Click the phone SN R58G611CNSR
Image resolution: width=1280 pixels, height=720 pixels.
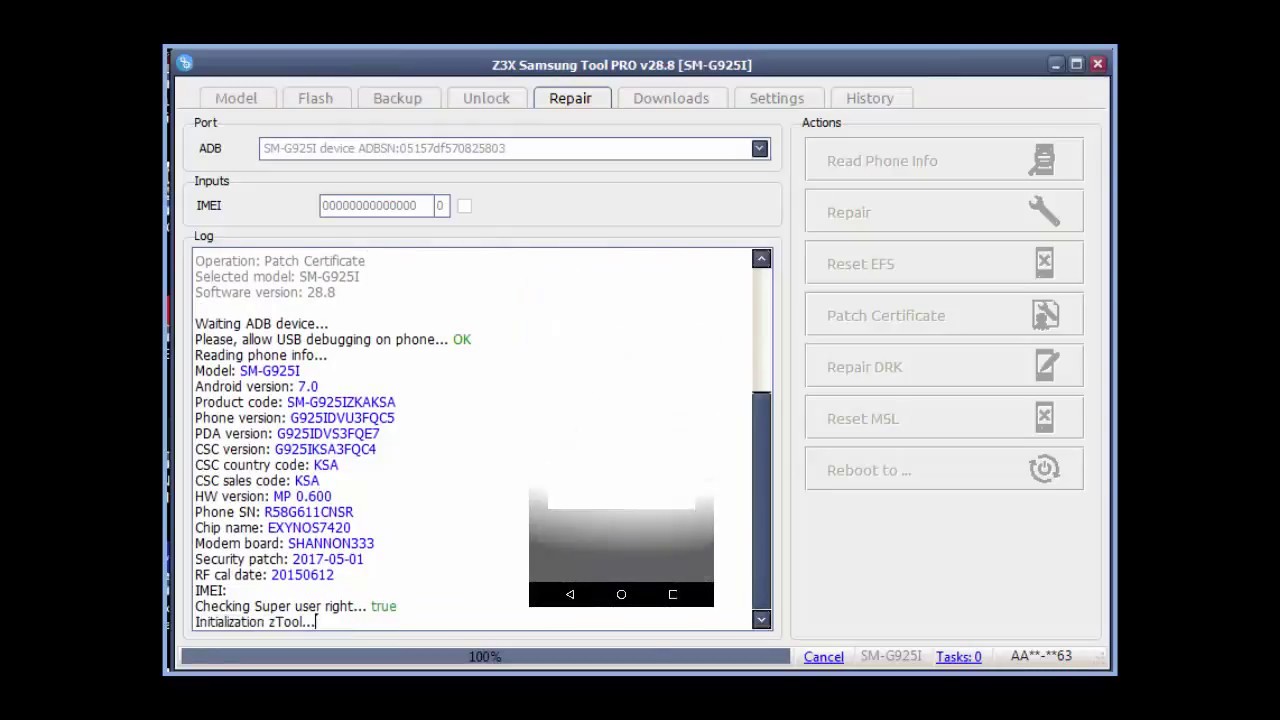pos(308,512)
